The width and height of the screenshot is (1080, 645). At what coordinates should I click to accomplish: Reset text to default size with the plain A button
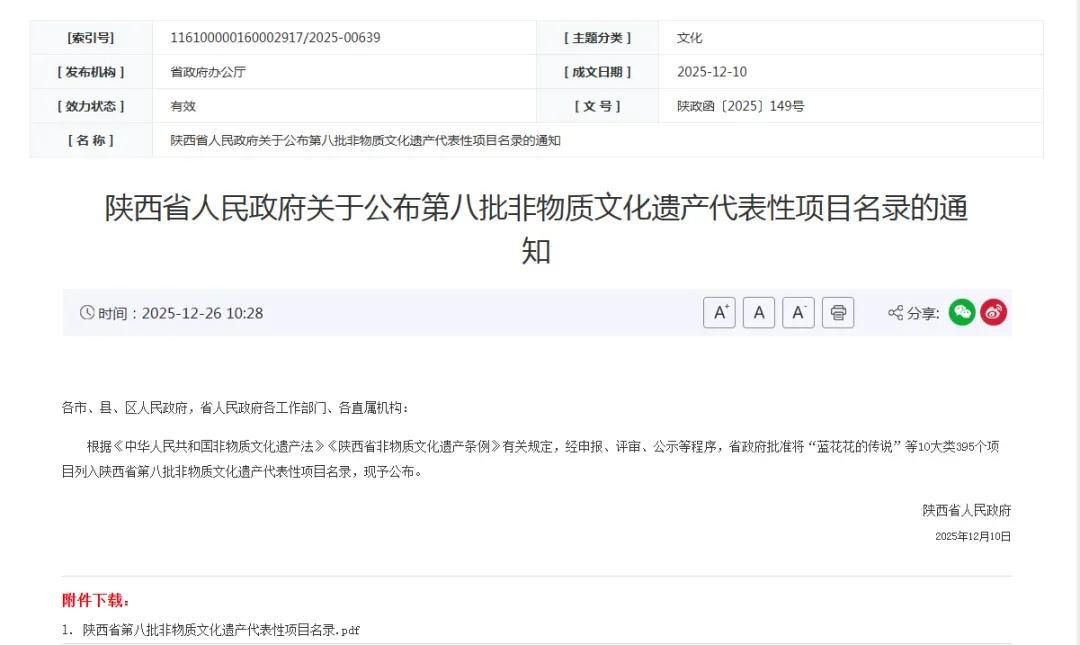click(x=759, y=313)
